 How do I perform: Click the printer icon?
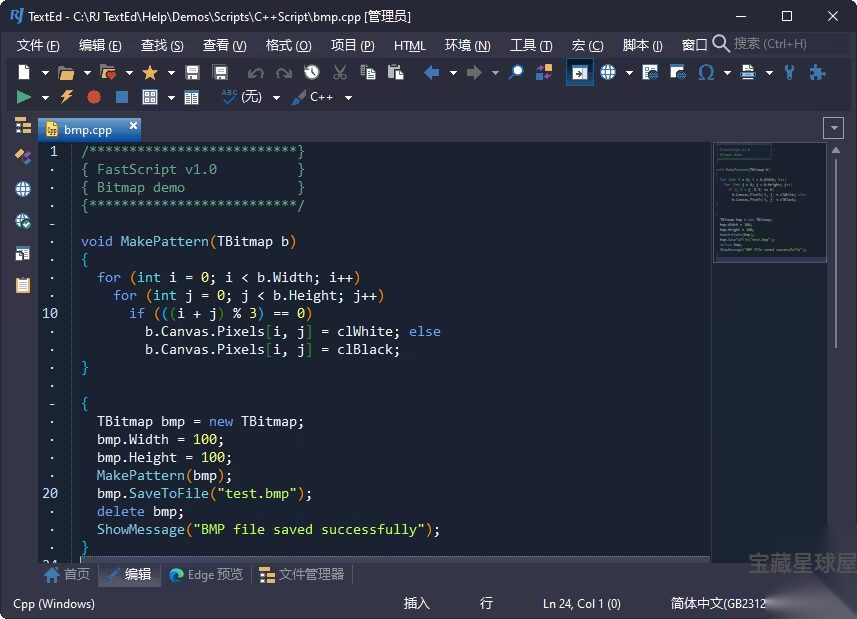pos(748,72)
